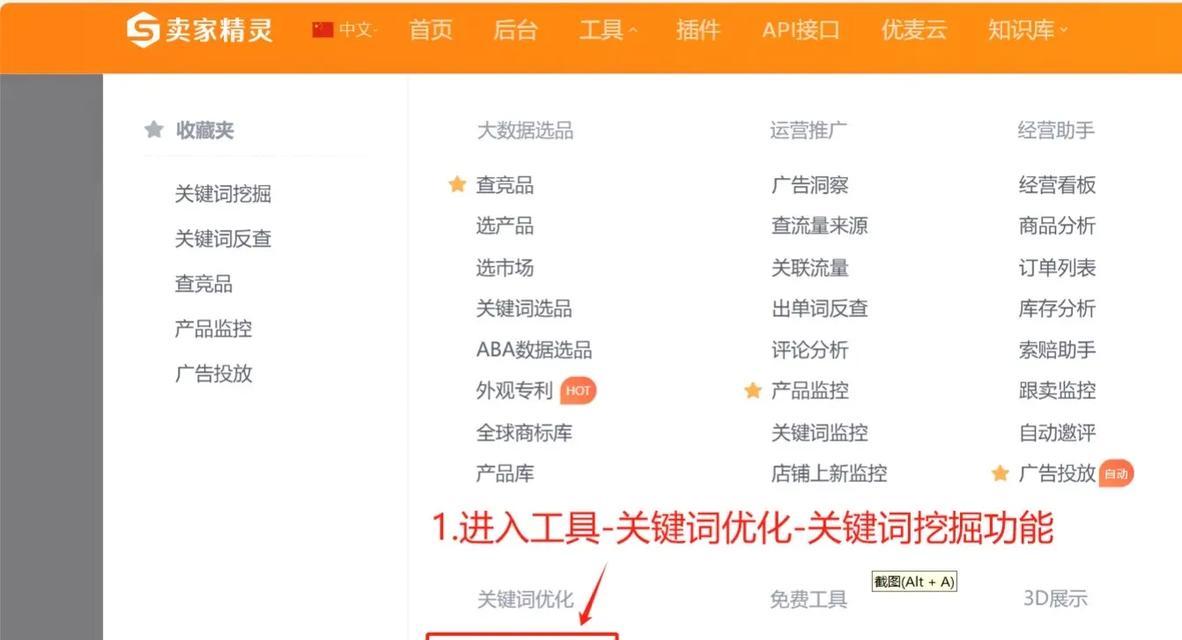Open the 关联流量 tool
Viewport: 1182px width, 640px height.
[x=810, y=268]
